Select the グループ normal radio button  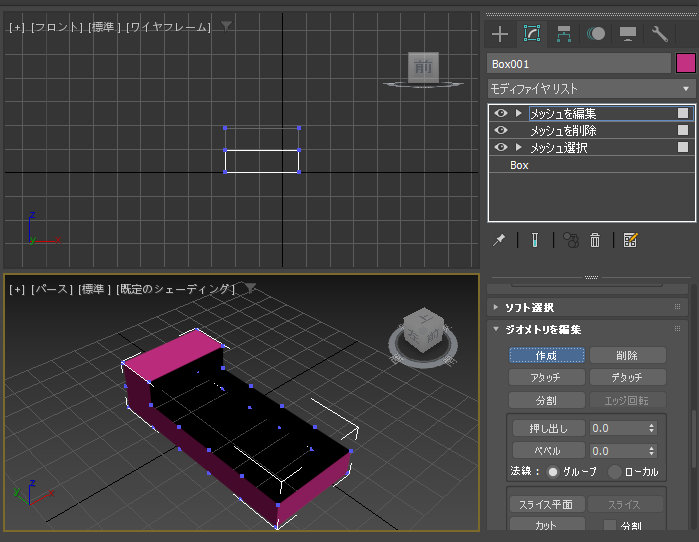(x=553, y=472)
